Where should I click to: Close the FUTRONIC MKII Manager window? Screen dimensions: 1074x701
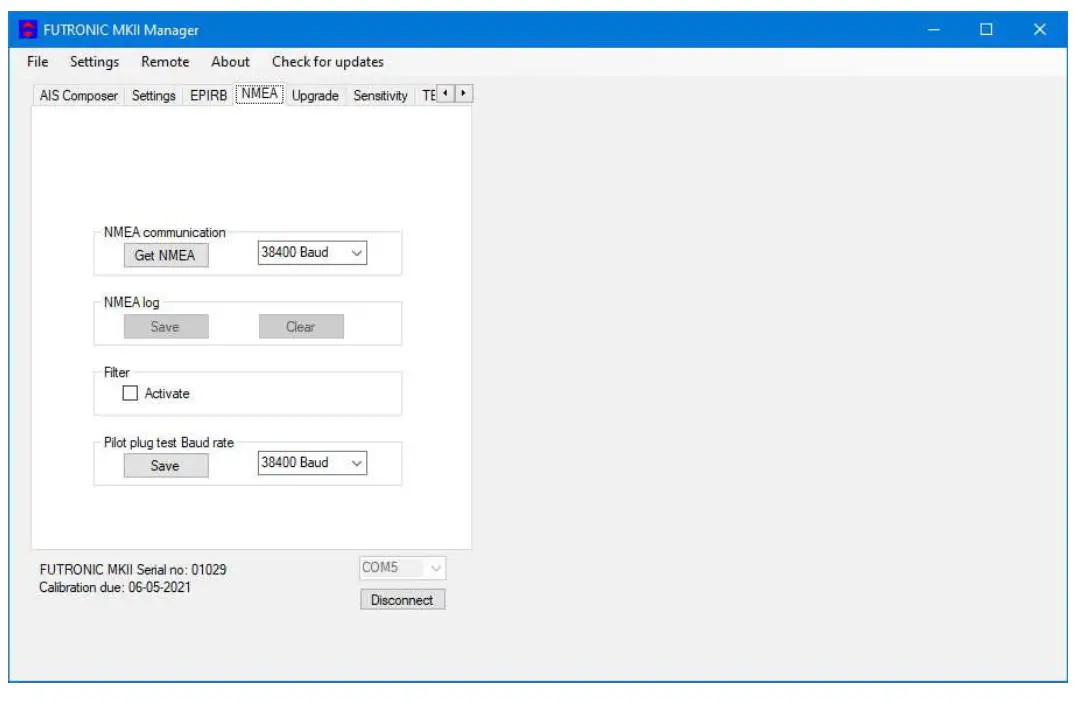point(1040,29)
